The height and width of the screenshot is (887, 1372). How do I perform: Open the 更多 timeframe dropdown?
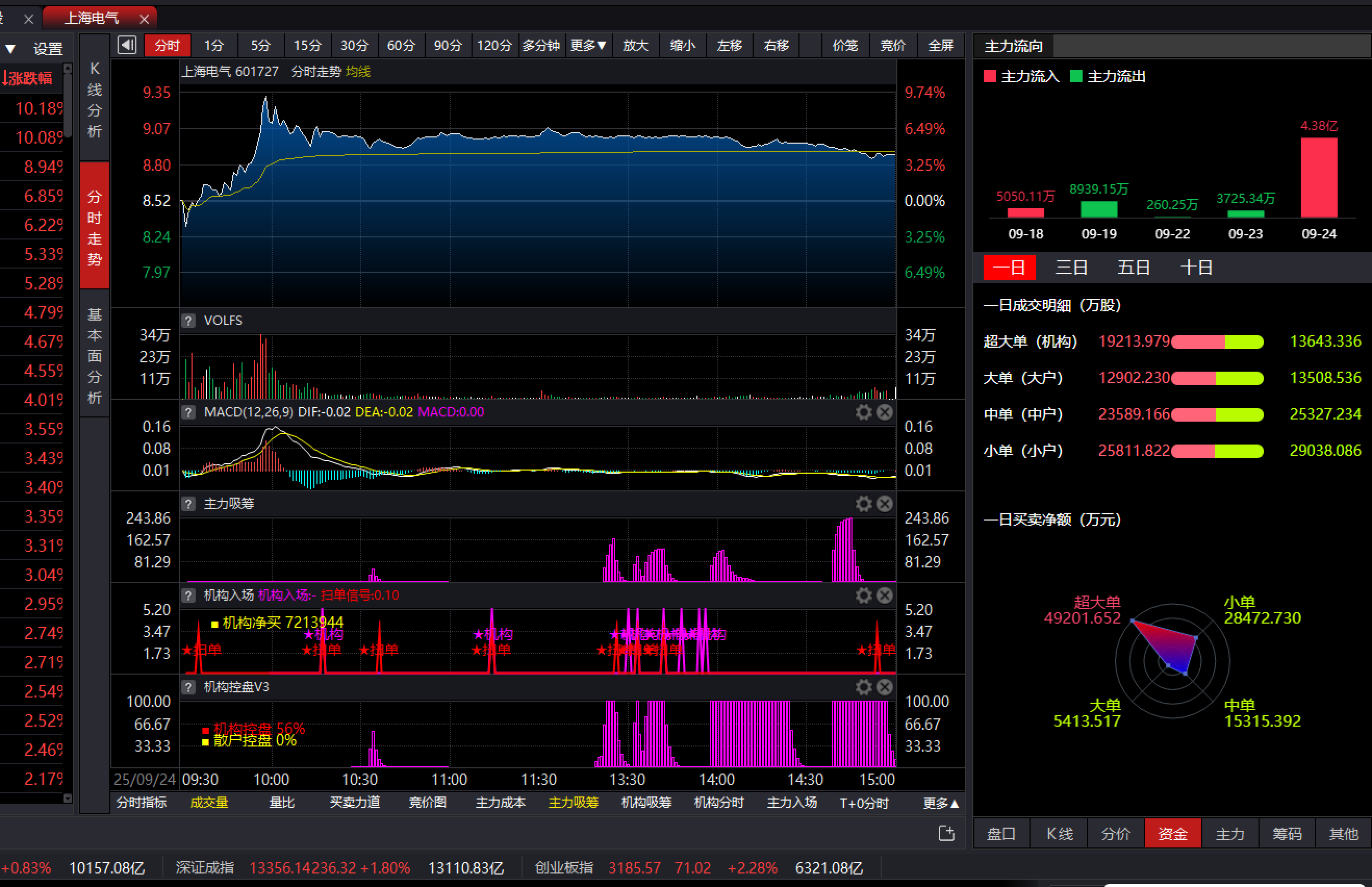588,45
